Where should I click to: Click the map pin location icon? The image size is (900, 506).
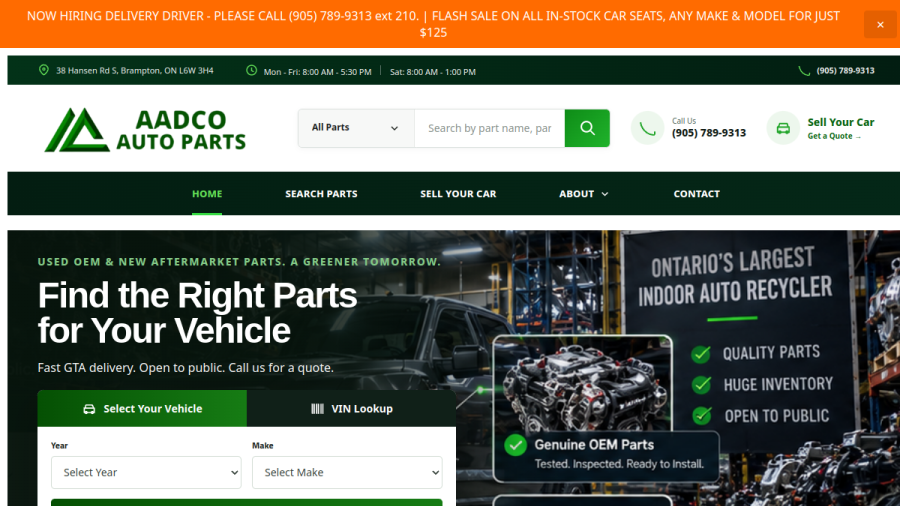click(x=44, y=70)
